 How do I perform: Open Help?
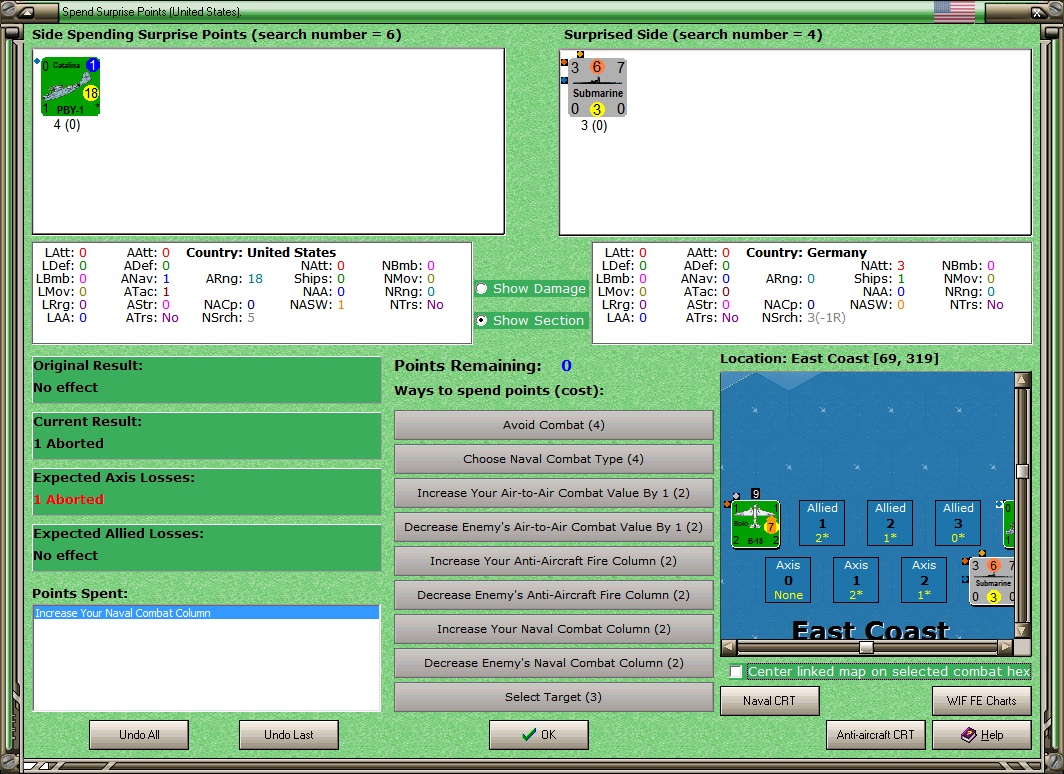click(982, 735)
